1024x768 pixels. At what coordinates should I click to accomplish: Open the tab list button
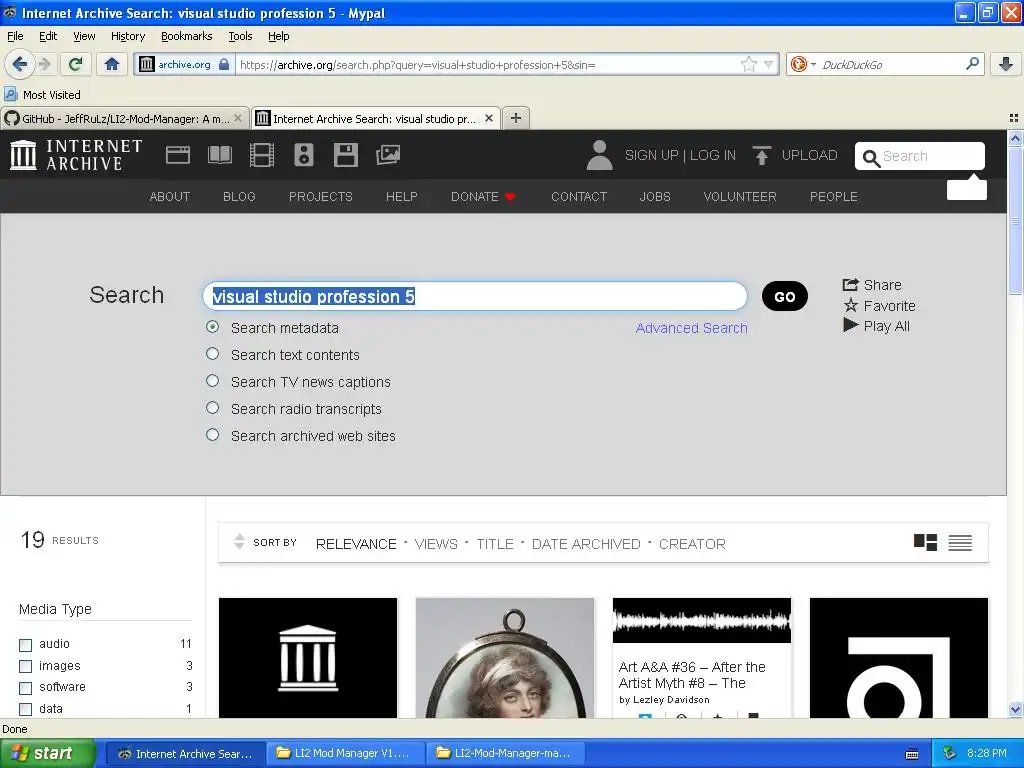[x=1014, y=118]
